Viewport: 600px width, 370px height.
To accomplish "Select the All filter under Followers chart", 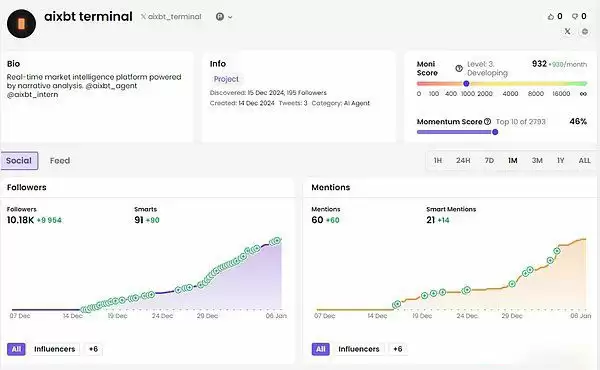I will pos(16,349).
